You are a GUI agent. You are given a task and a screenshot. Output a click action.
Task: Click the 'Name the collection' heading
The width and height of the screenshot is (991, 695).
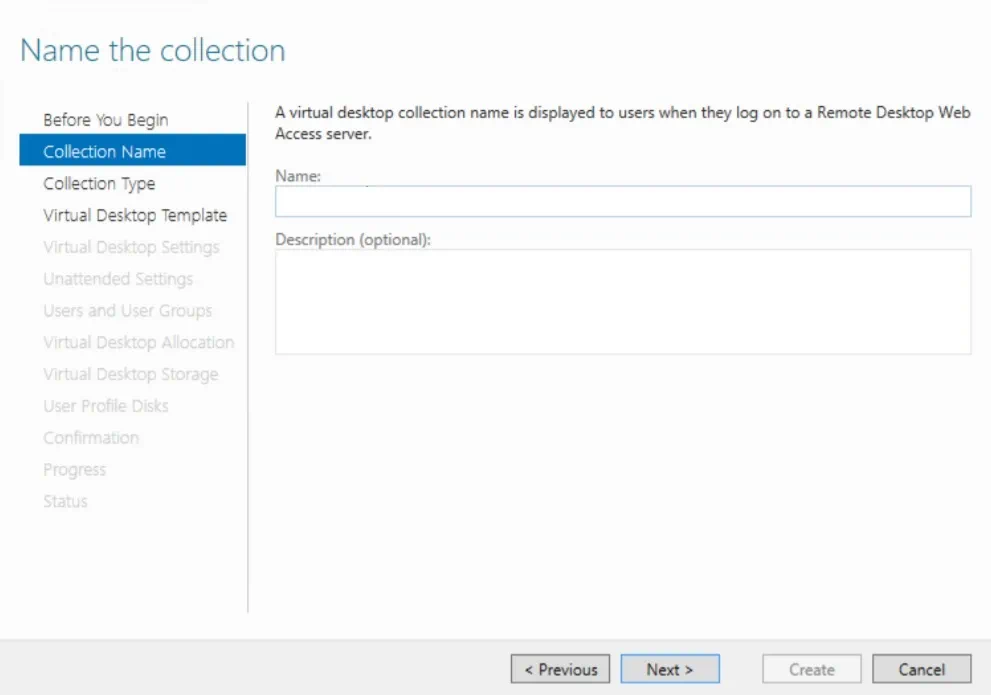click(153, 51)
